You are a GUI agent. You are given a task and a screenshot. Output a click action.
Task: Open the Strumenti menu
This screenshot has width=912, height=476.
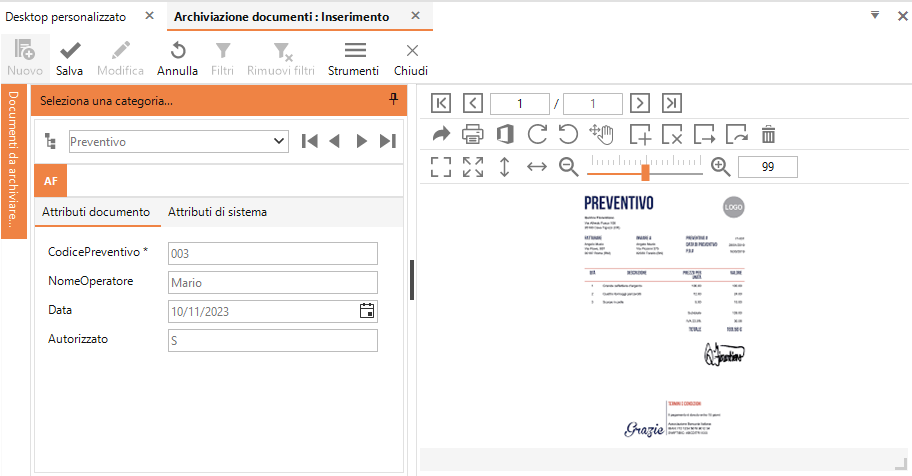tap(354, 58)
